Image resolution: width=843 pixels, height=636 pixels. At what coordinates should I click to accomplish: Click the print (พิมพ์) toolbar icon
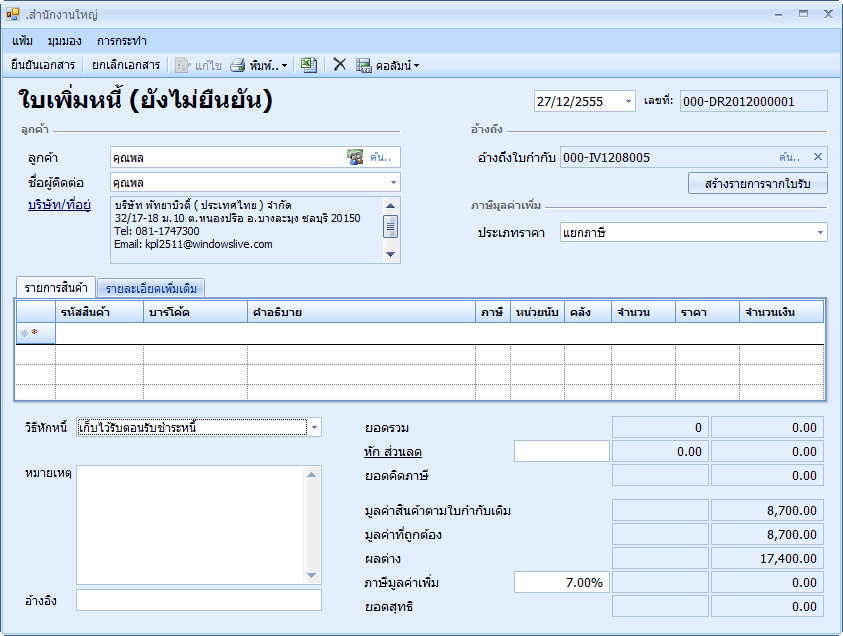pyautogui.click(x=238, y=65)
